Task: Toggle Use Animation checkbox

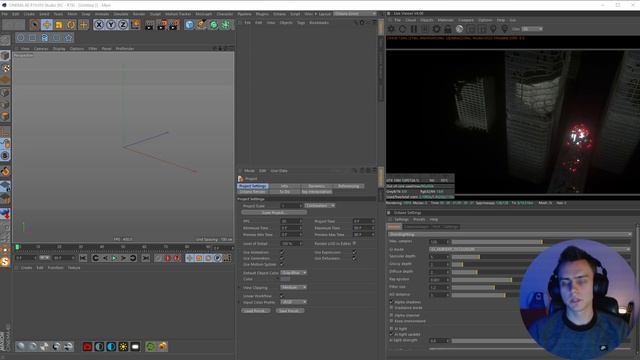Action: (x=282, y=252)
